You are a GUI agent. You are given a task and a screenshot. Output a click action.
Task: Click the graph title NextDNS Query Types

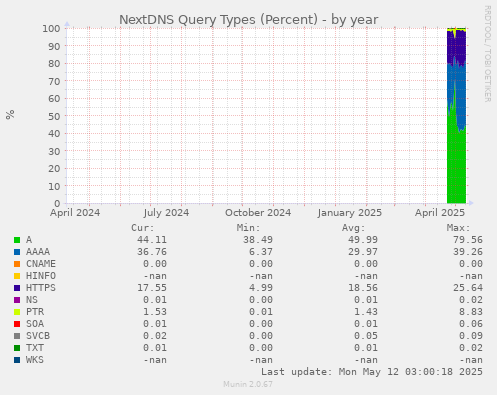[249, 20]
